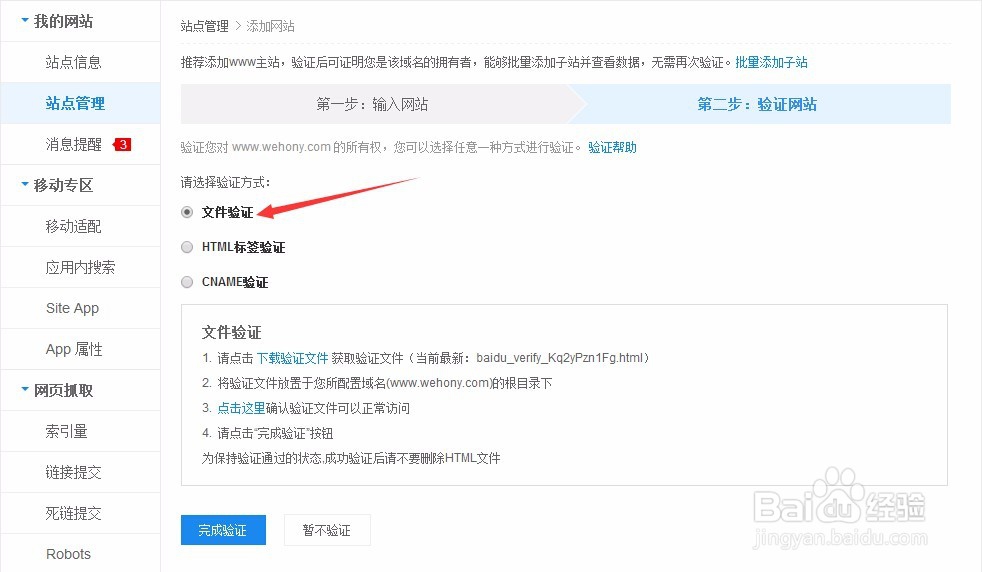Open 链接提交 in the sidebar
The width and height of the screenshot is (982, 572).
[x=73, y=472]
